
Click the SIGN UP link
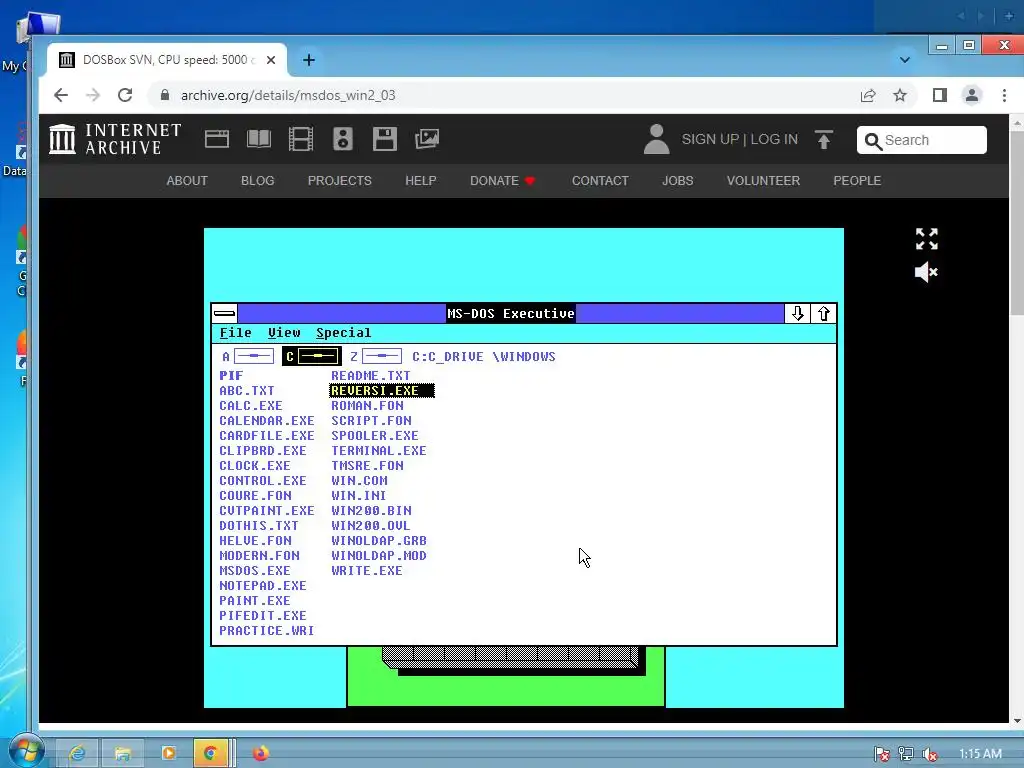[x=710, y=139]
